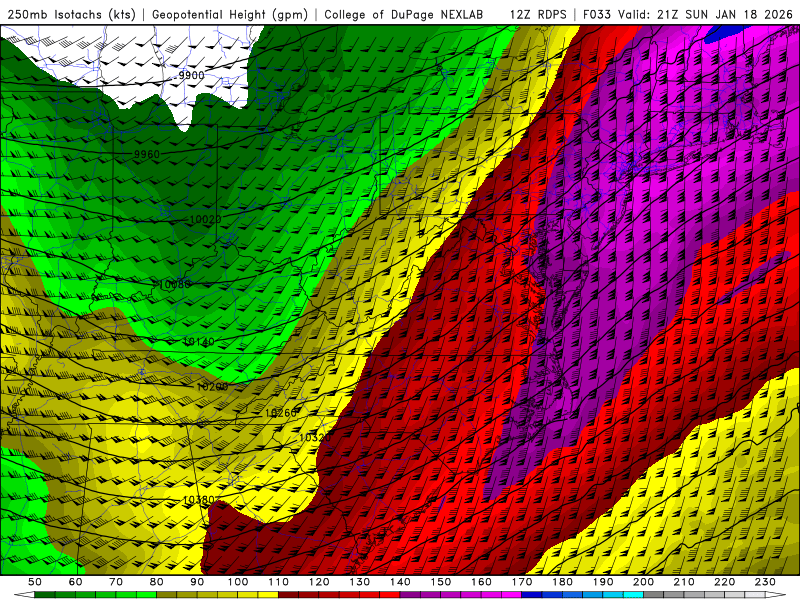Viewport: 800px width, 600px height.
Task: Click the 160 value on the color scale
Action: point(481,582)
